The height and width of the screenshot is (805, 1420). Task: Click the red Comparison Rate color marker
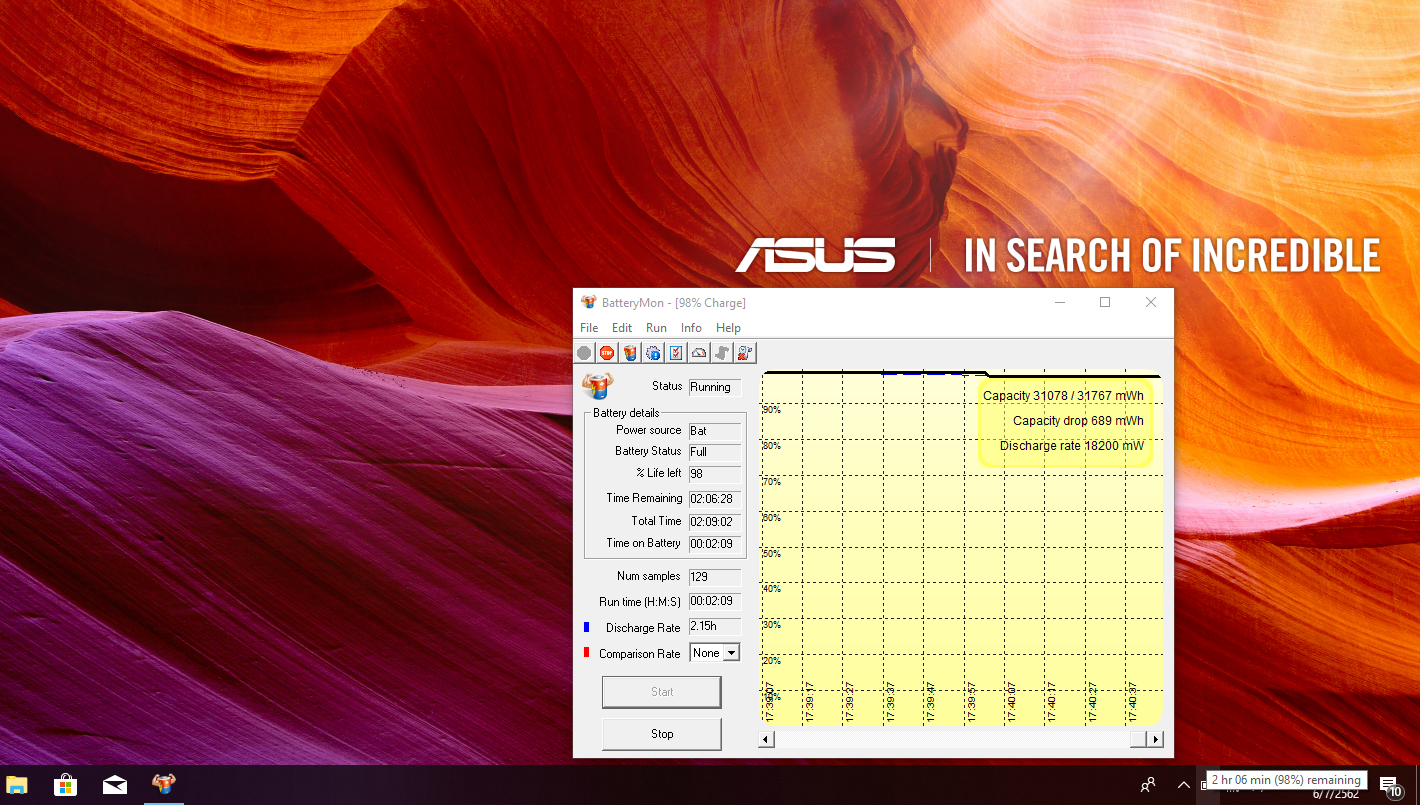[x=586, y=653]
